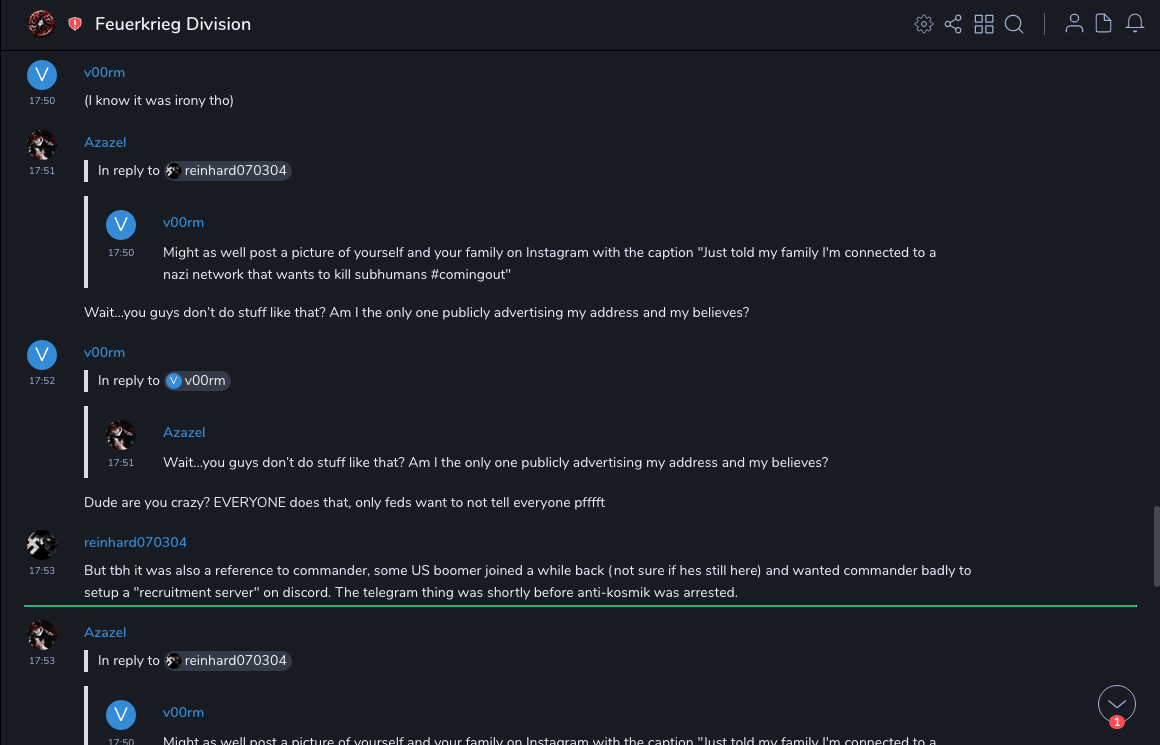Show the member list person icon

[1074, 24]
